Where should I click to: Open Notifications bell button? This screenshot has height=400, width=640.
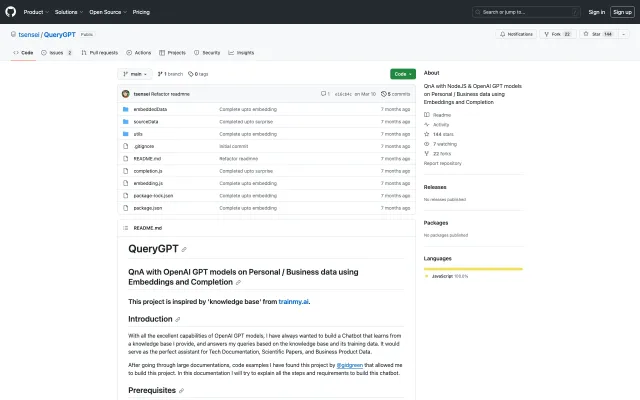coord(517,34)
